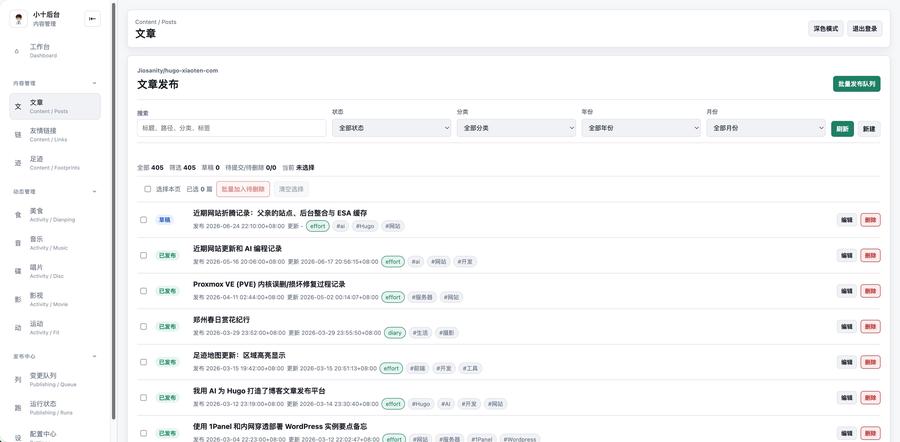Click 编辑 for 郑州春日赏花纪行
The width and height of the screenshot is (900, 442).
point(847,326)
